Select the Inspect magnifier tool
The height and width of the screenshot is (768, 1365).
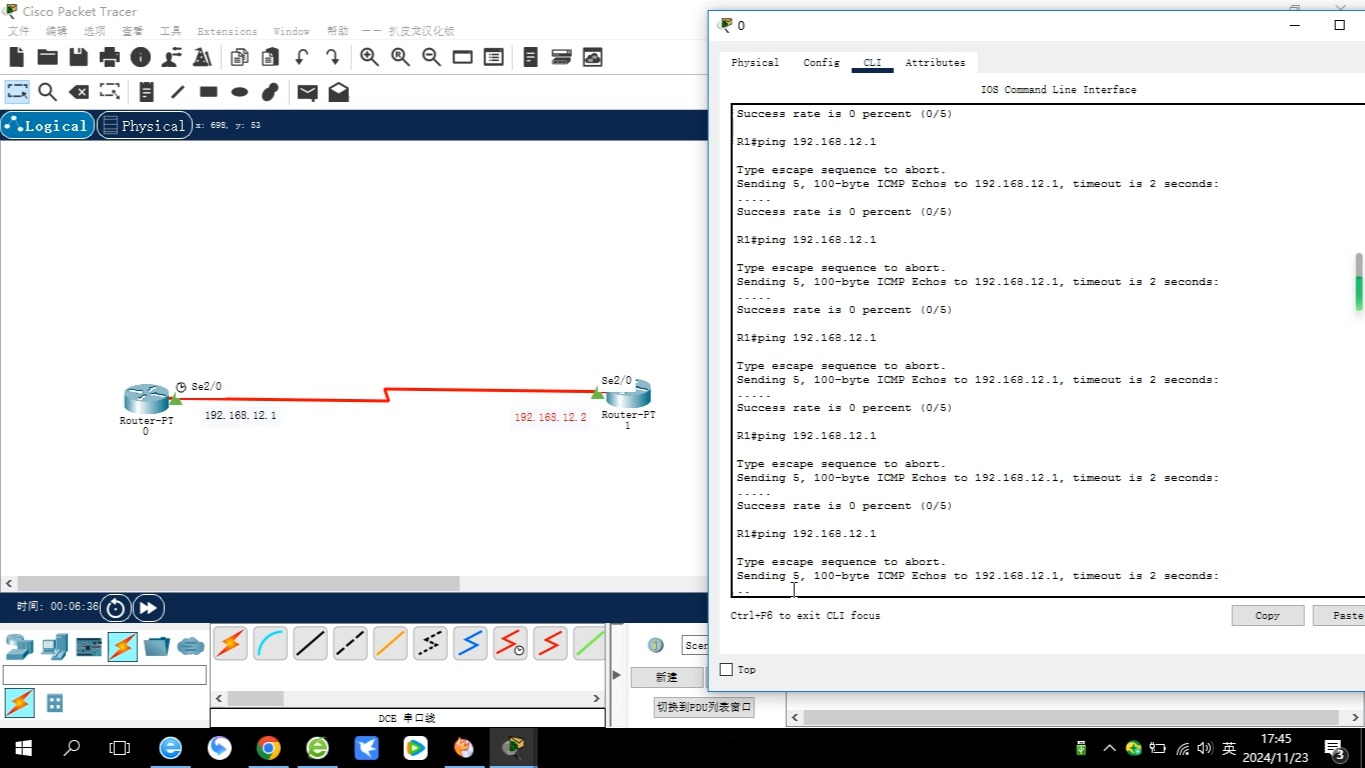[47, 92]
